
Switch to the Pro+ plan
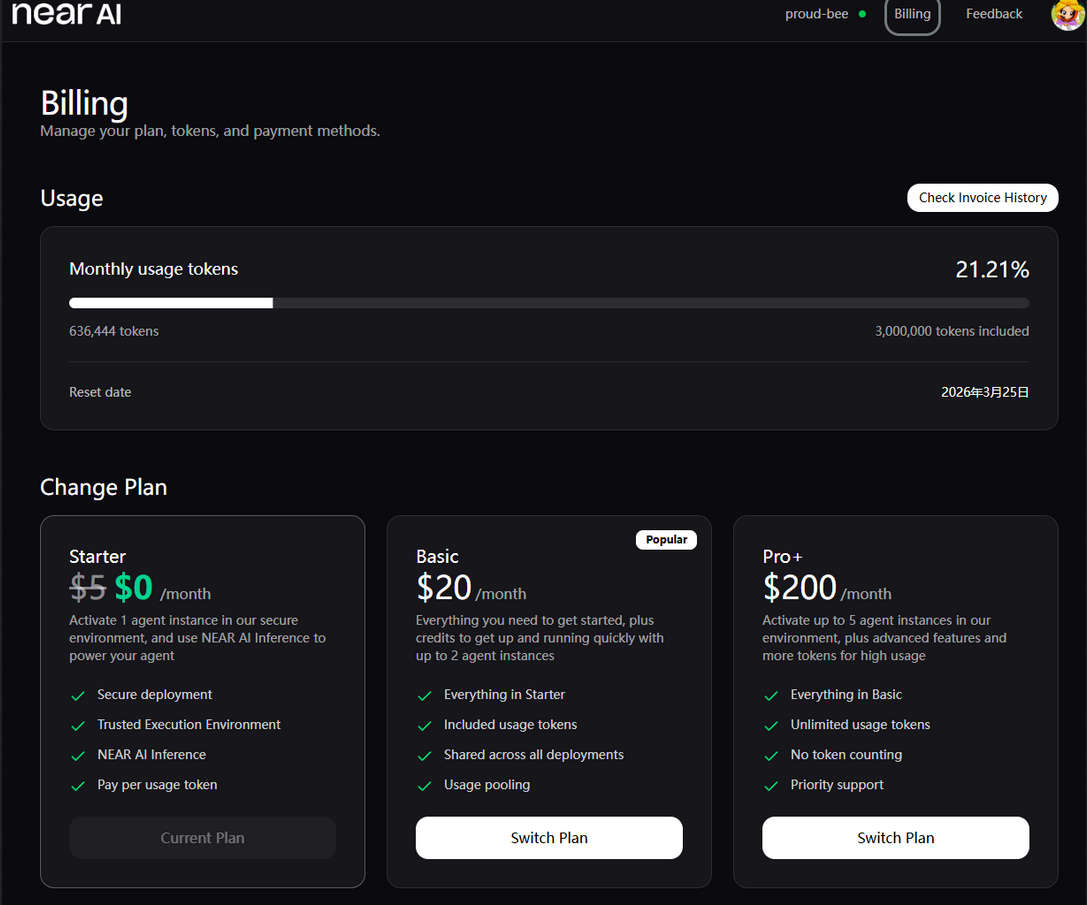pyautogui.click(x=896, y=838)
